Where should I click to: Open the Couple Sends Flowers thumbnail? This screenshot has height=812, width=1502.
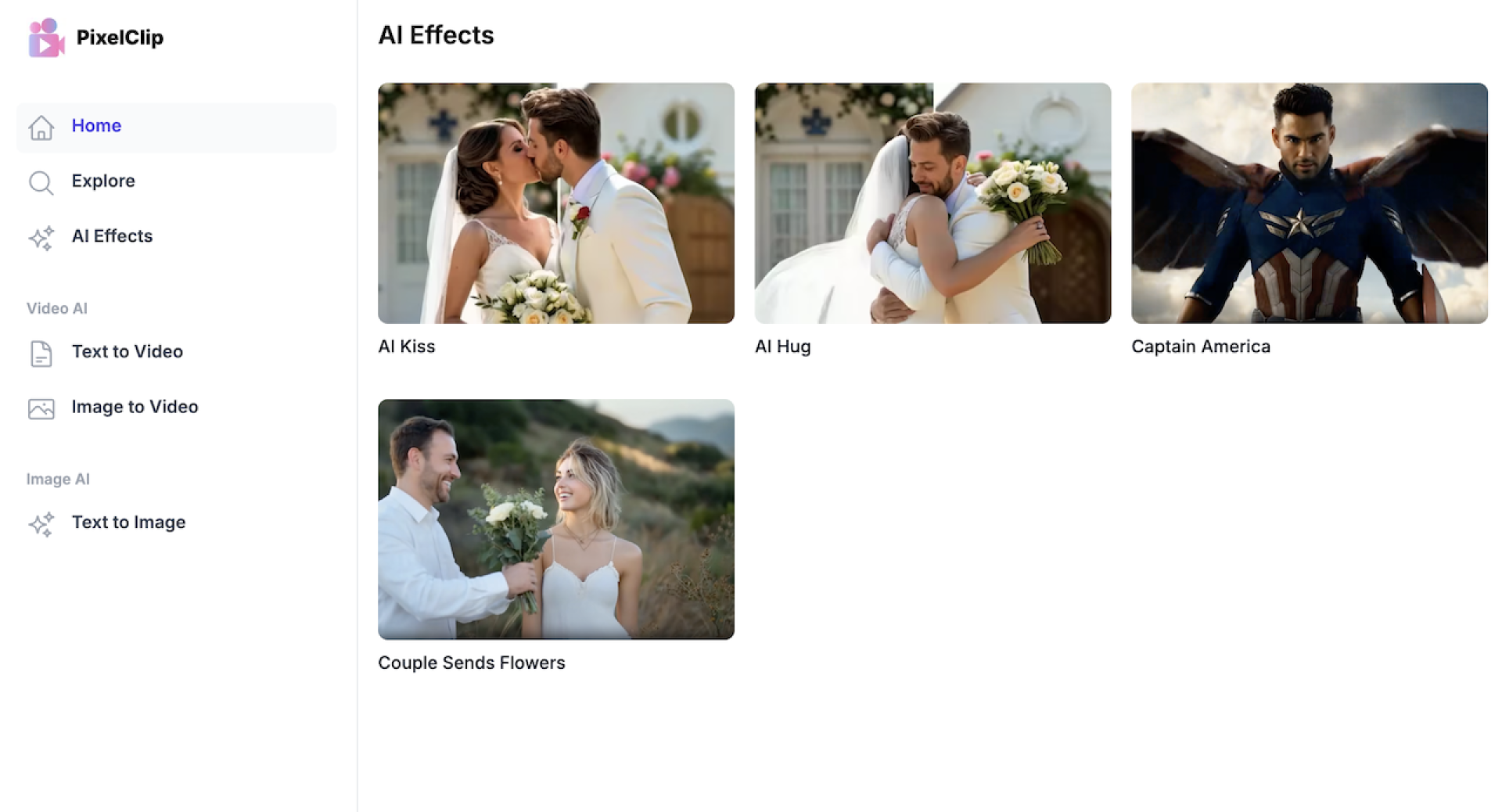tap(556, 519)
